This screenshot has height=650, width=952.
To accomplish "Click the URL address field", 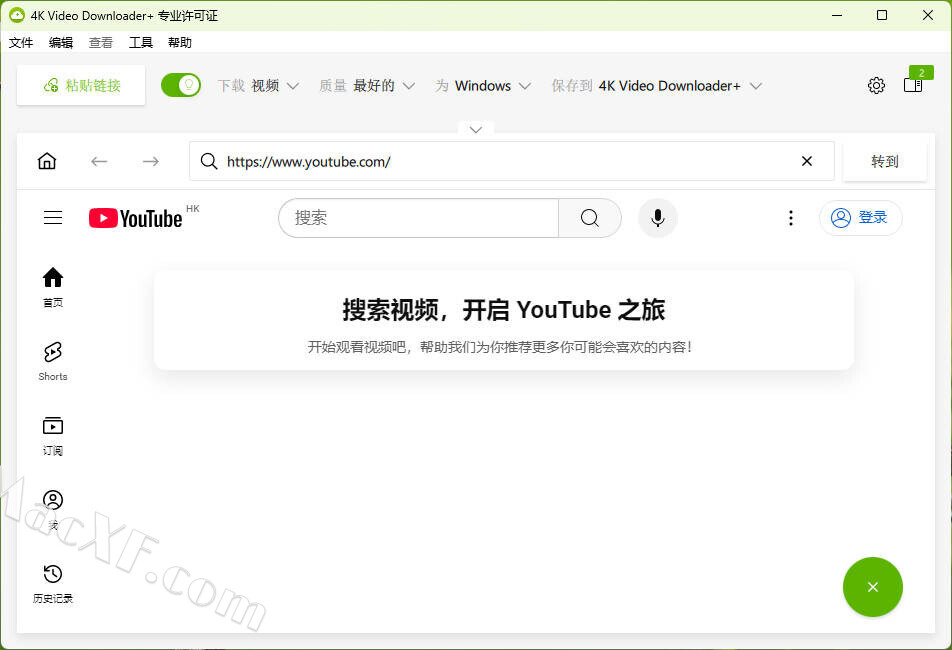I will 512,161.
